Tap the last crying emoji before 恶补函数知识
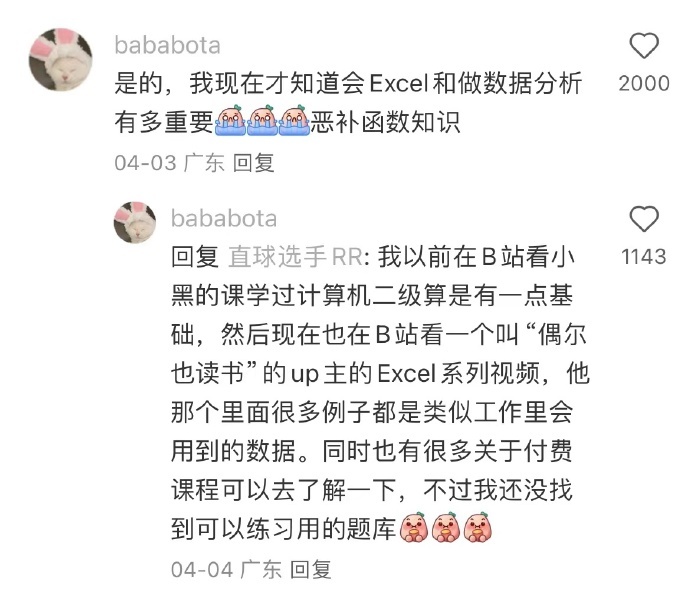Image resolution: width=690 pixels, height=599 pixels. click(x=295, y=120)
